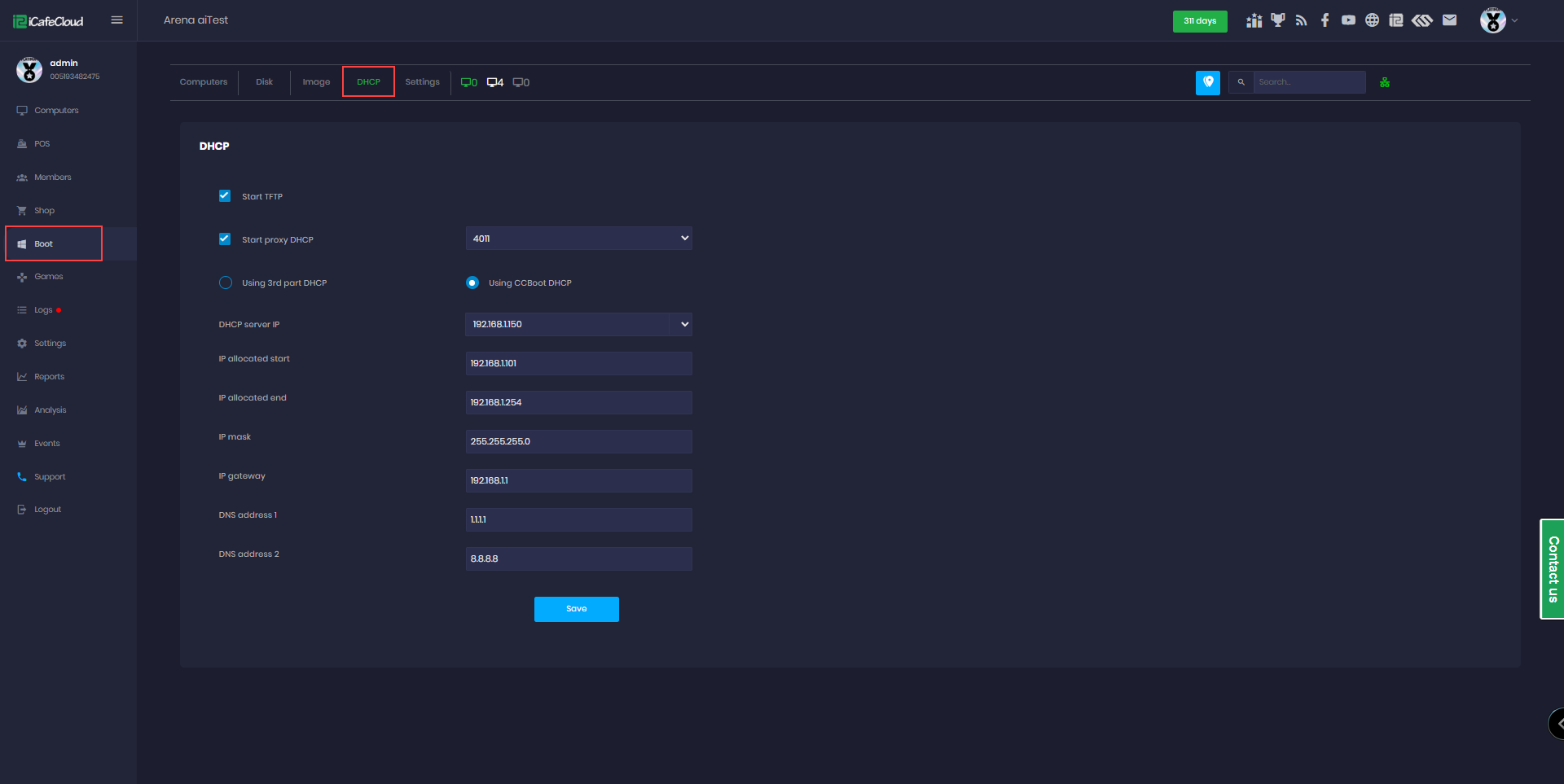Switch to the Image tab

point(316,82)
